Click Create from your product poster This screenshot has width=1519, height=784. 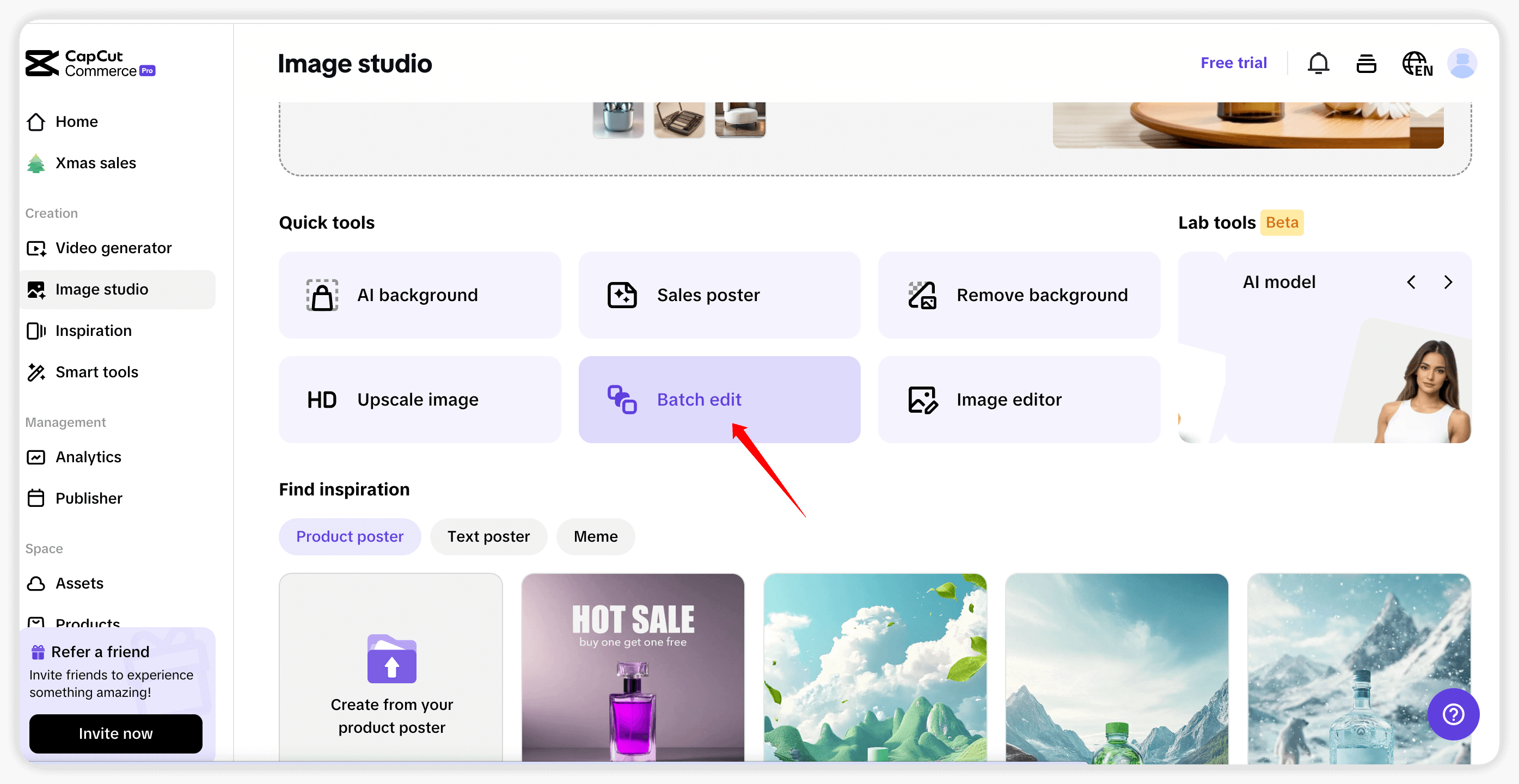(x=391, y=669)
